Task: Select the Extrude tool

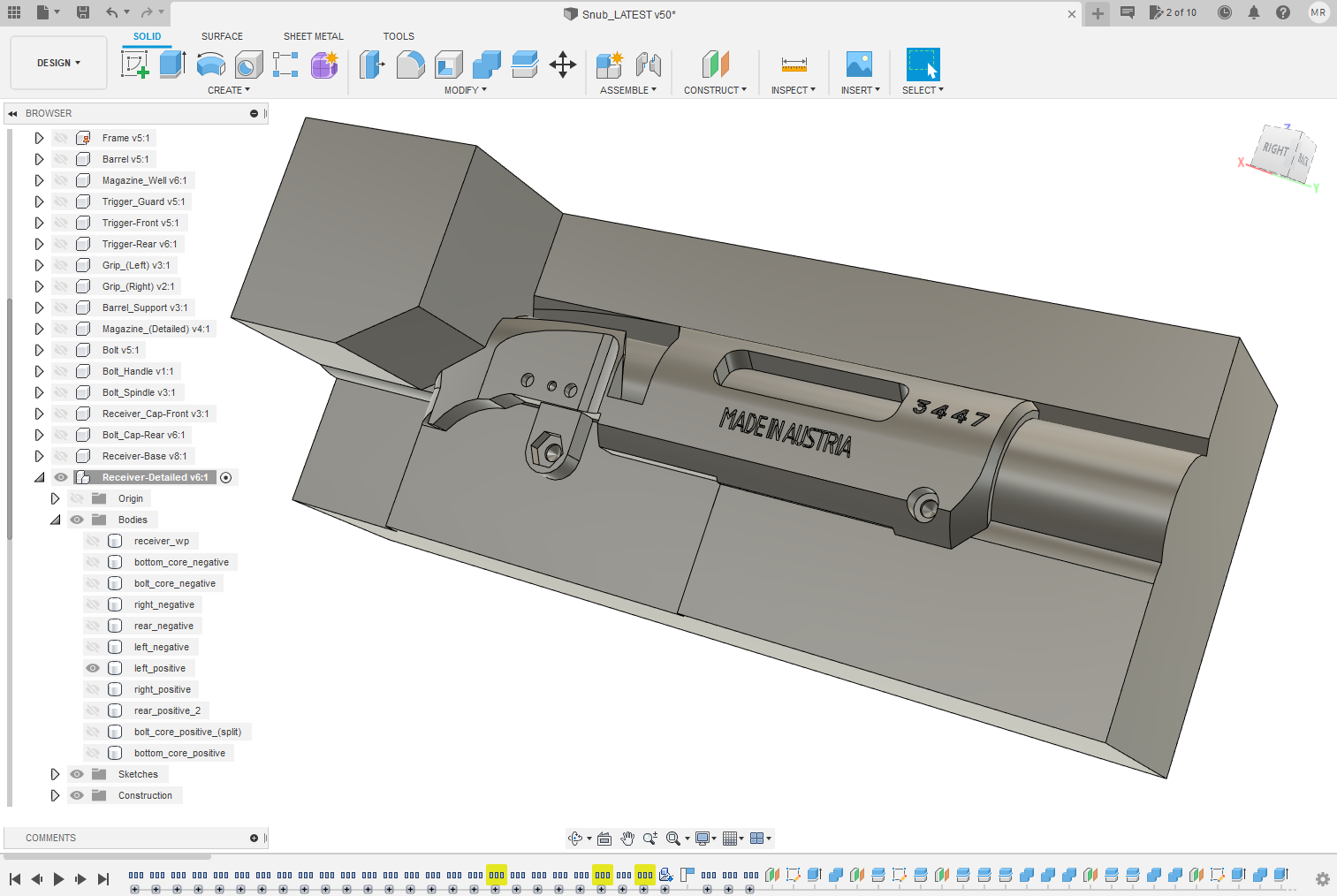Action: pos(172,65)
